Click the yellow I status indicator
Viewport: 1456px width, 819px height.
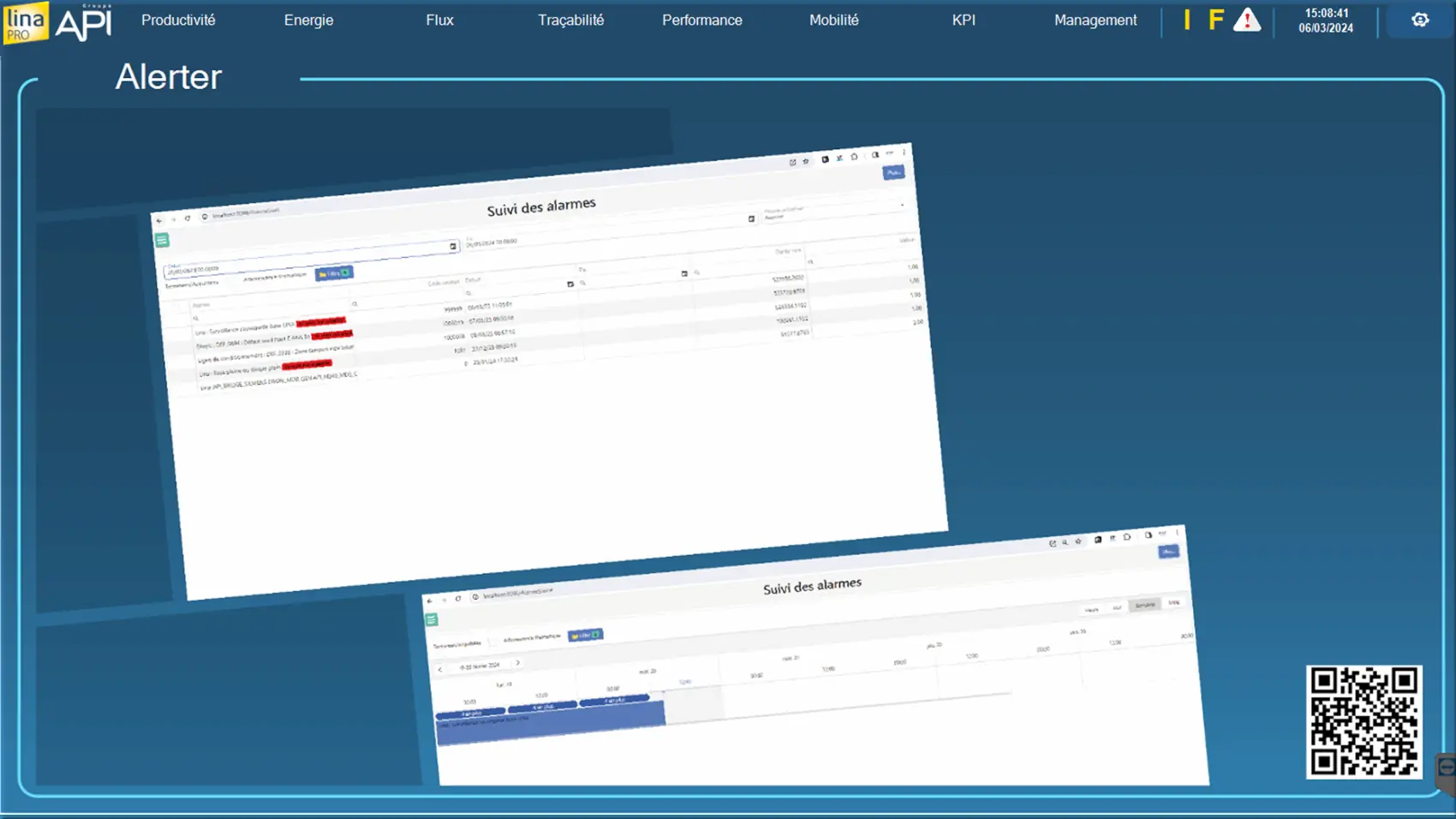tap(1187, 21)
